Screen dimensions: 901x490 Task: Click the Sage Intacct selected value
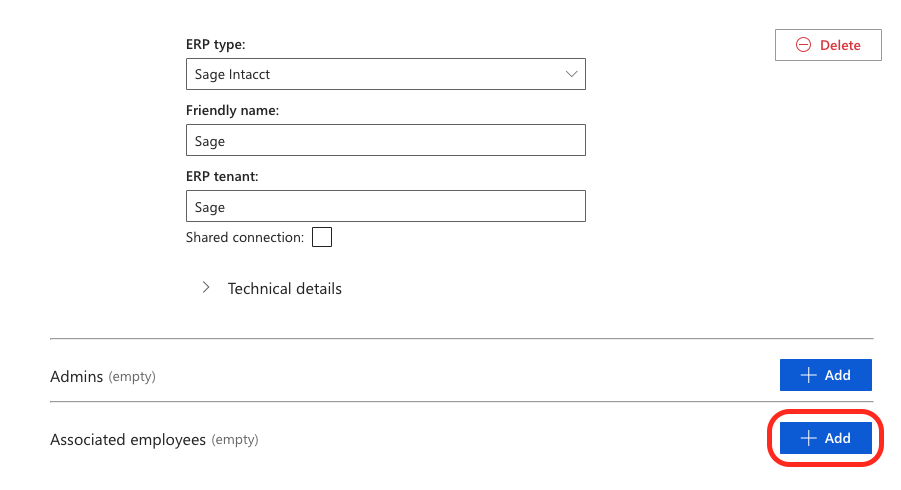click(x=233, y=74)
